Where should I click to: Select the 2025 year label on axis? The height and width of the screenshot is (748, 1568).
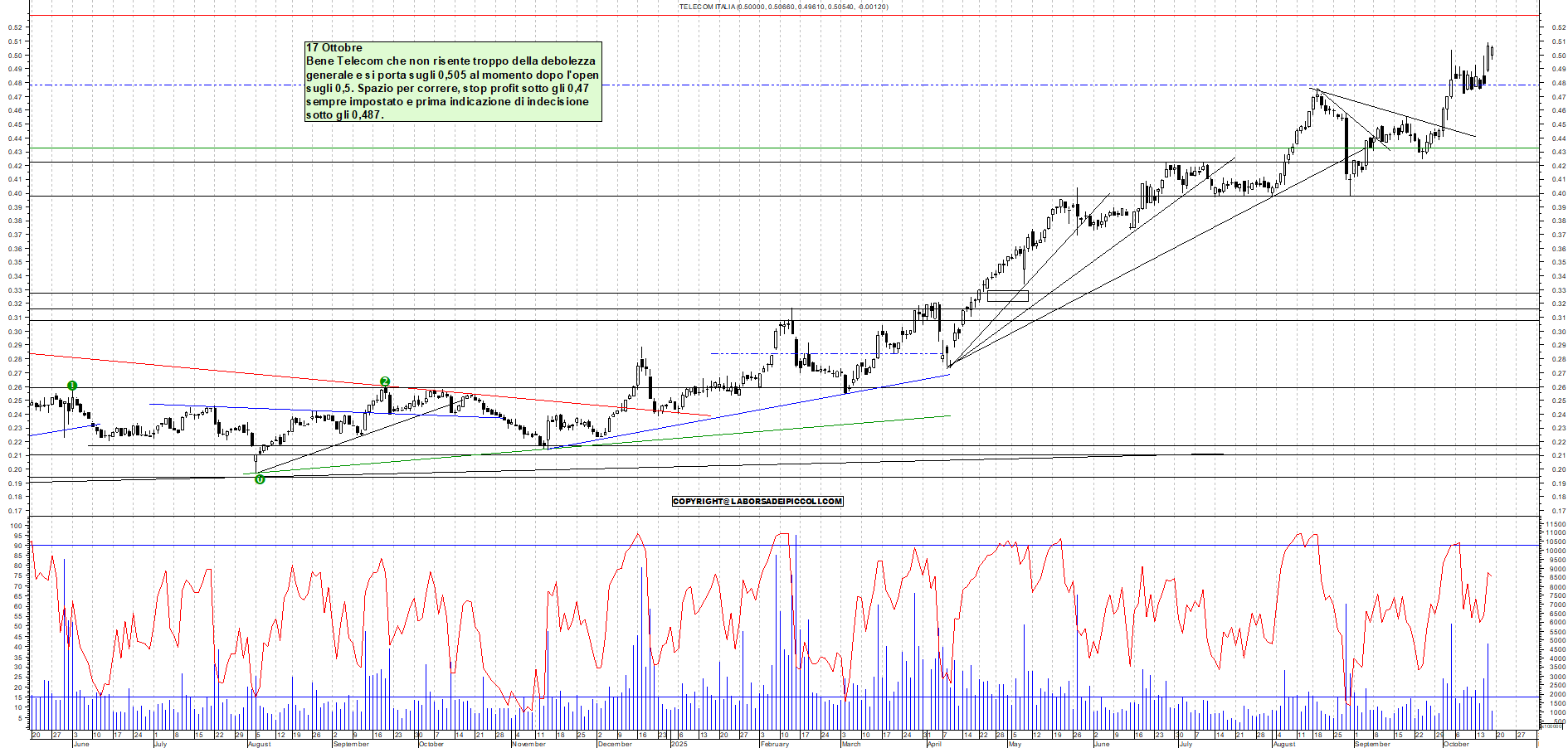[x=679, y=744]
